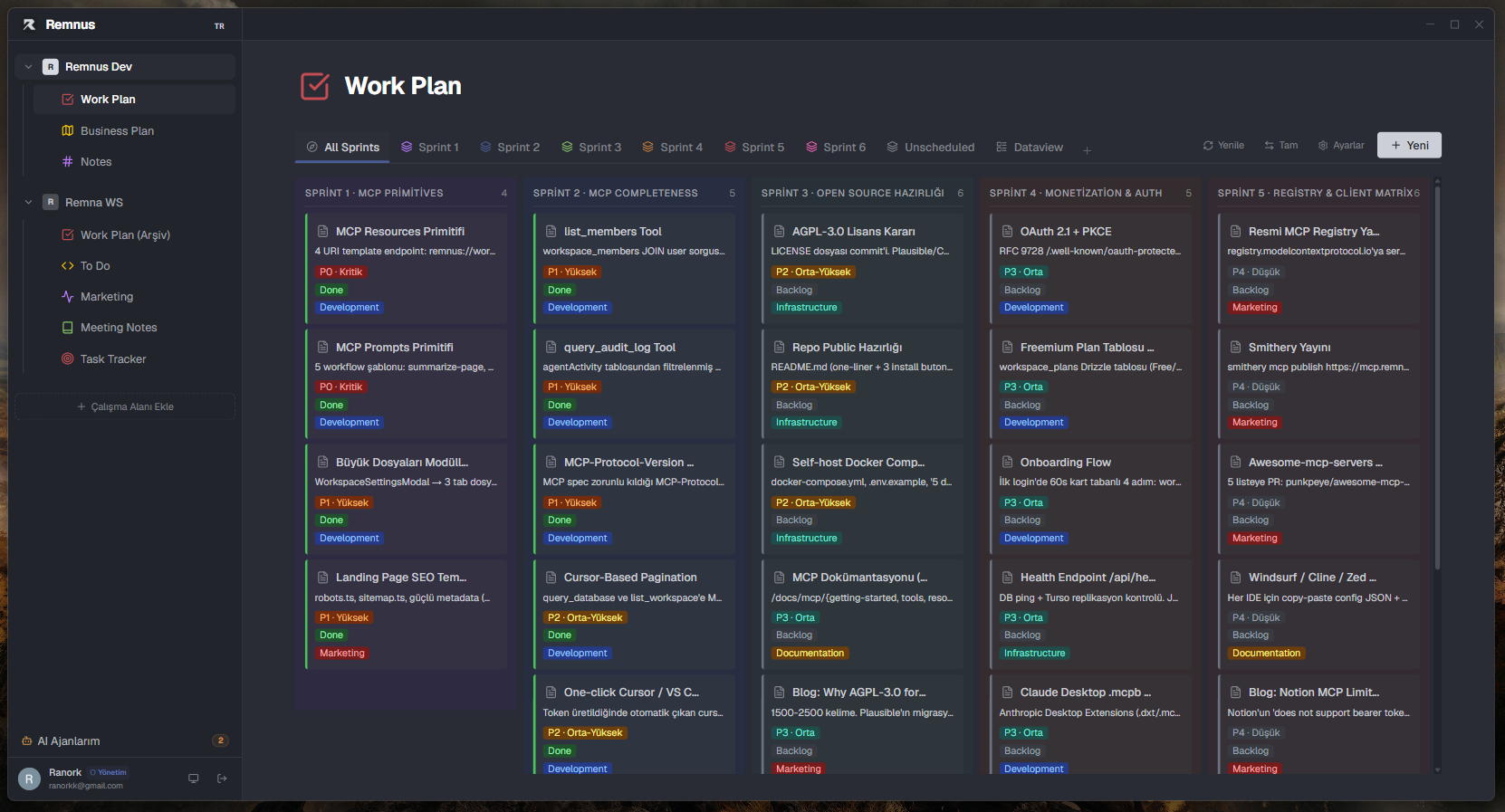Open the Sprint 2 tab
The image size is (1505, 812).
click(x=510, y=148)
